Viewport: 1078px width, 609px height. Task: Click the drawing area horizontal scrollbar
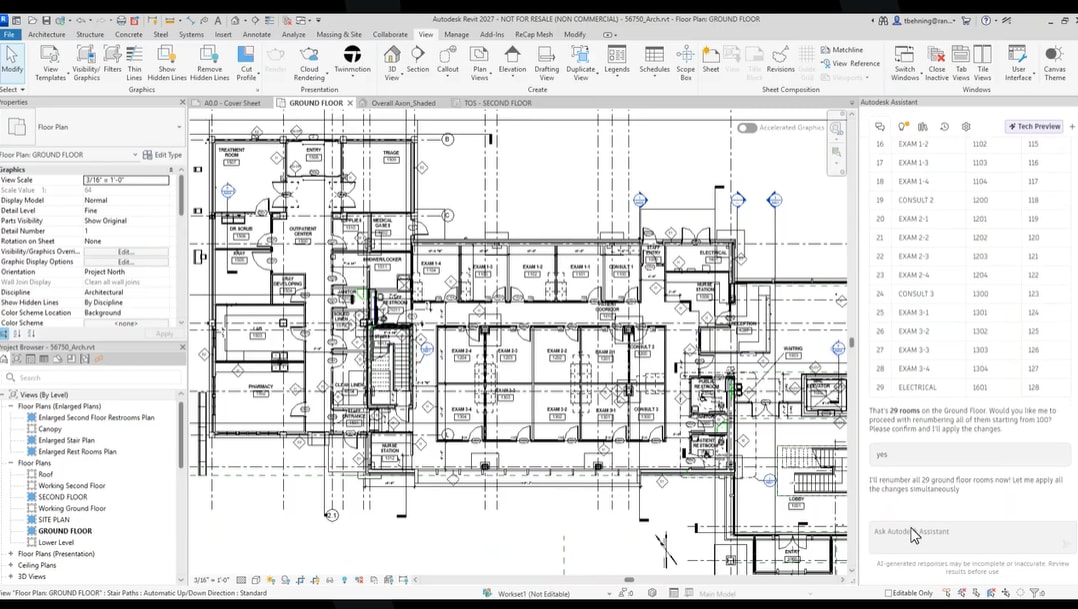point(629,579)
